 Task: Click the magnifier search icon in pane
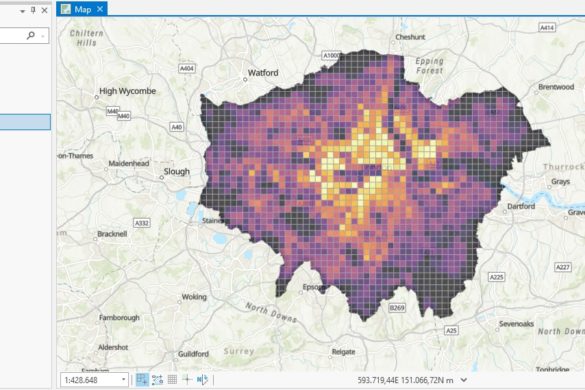(x=31, y=35)
